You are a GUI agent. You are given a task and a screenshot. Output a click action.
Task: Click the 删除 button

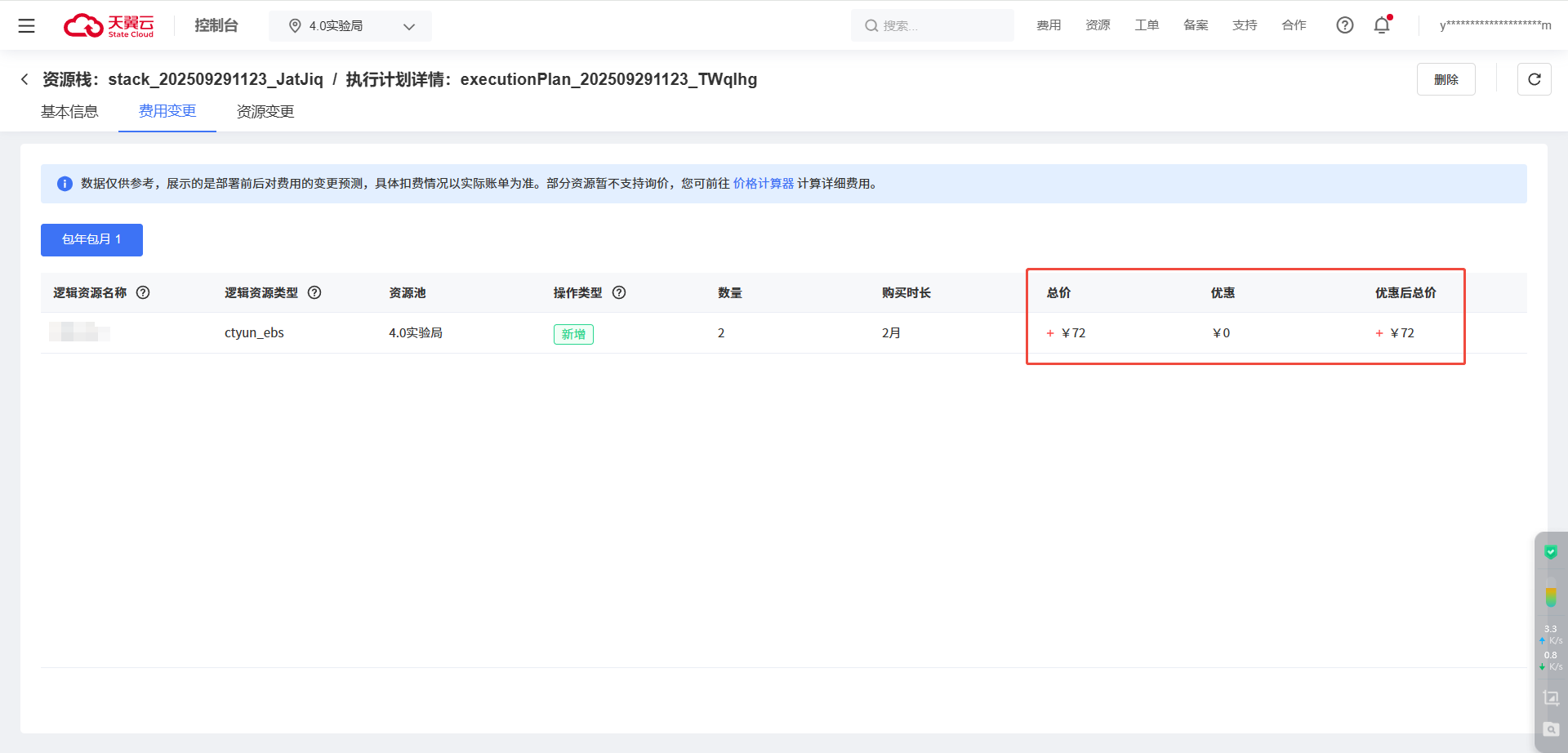tap(1445, 79)
